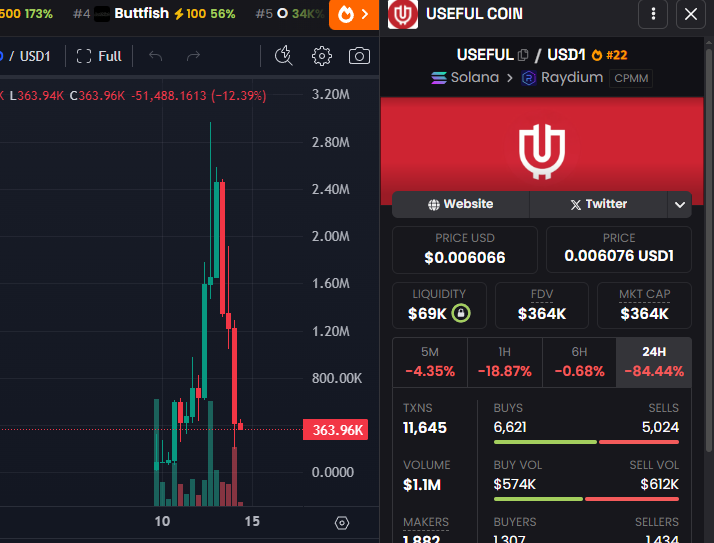The width and height of the screenshot is (714, 543).
Task: Toggle Full screen chart mode
Action: coord(99,56)
